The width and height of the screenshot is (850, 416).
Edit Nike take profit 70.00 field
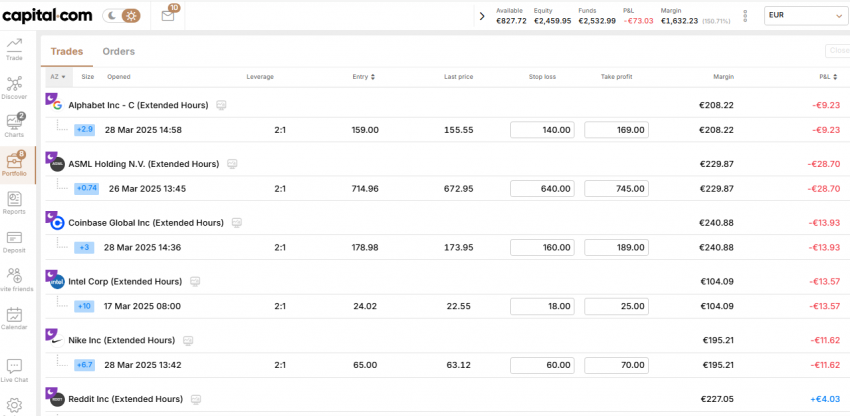(x=616, y=365)
